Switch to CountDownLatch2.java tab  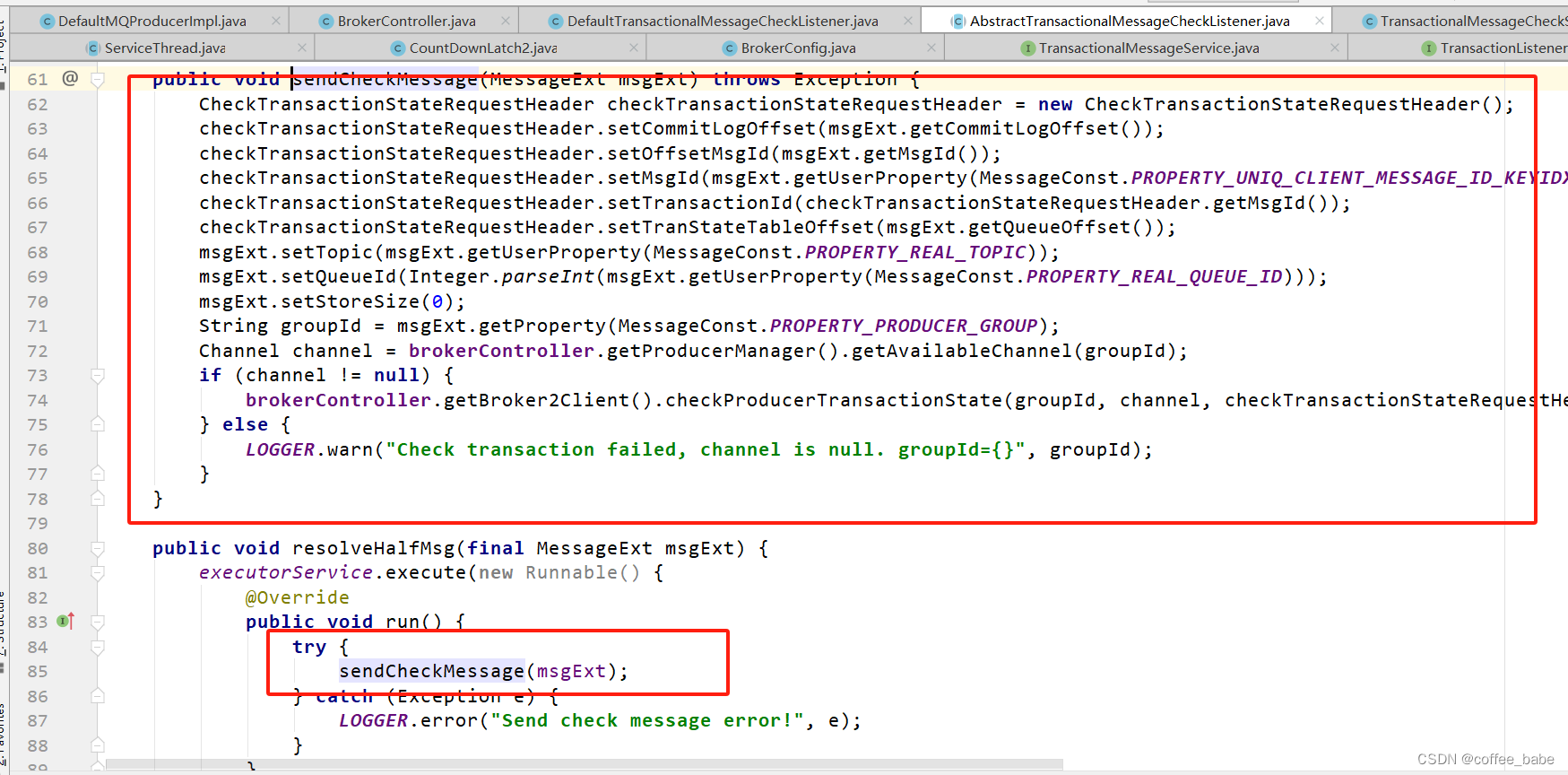click(x=482, y=48)
